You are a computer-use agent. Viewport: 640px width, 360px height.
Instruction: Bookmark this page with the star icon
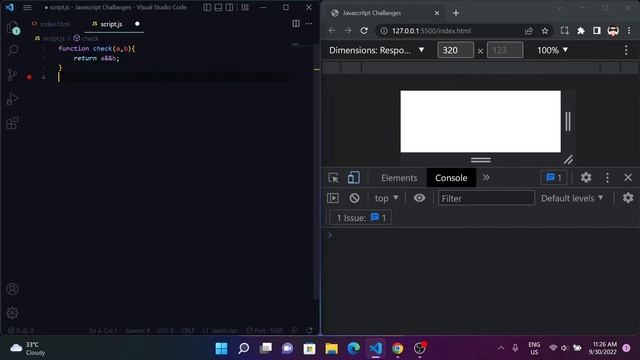[545, 31]
